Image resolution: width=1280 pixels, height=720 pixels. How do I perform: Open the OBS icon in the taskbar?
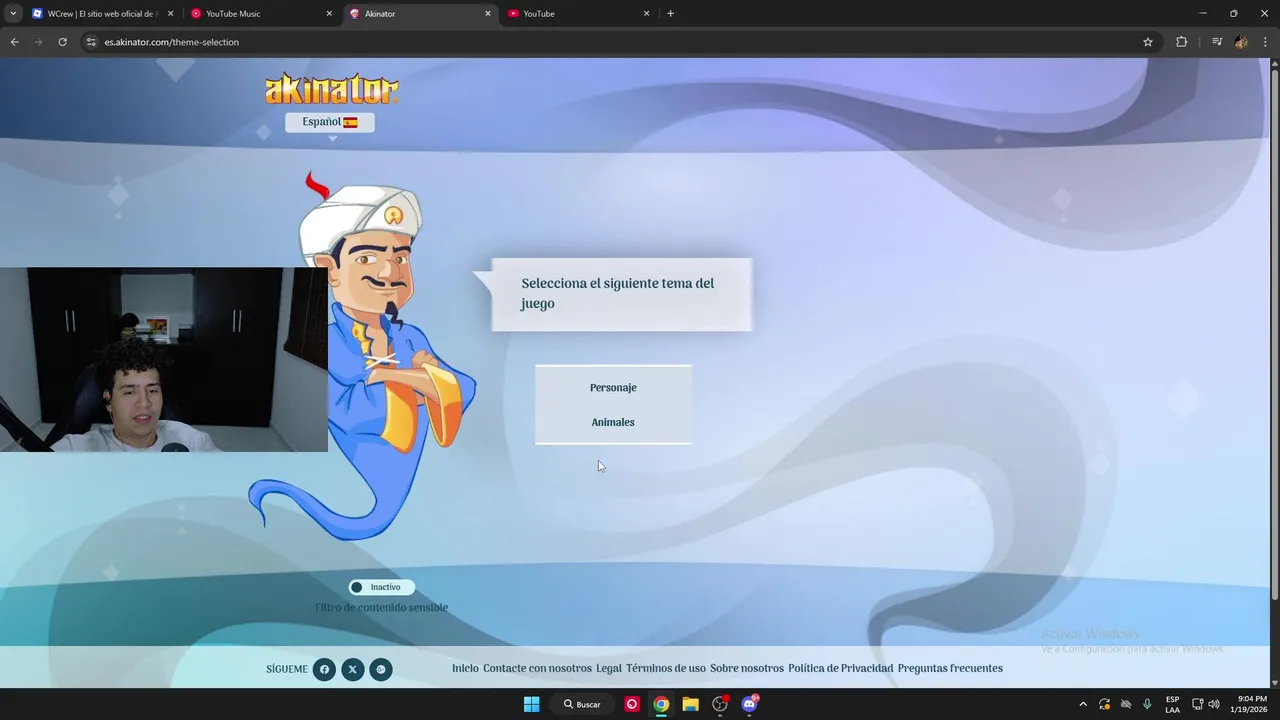tap(720, 704)
